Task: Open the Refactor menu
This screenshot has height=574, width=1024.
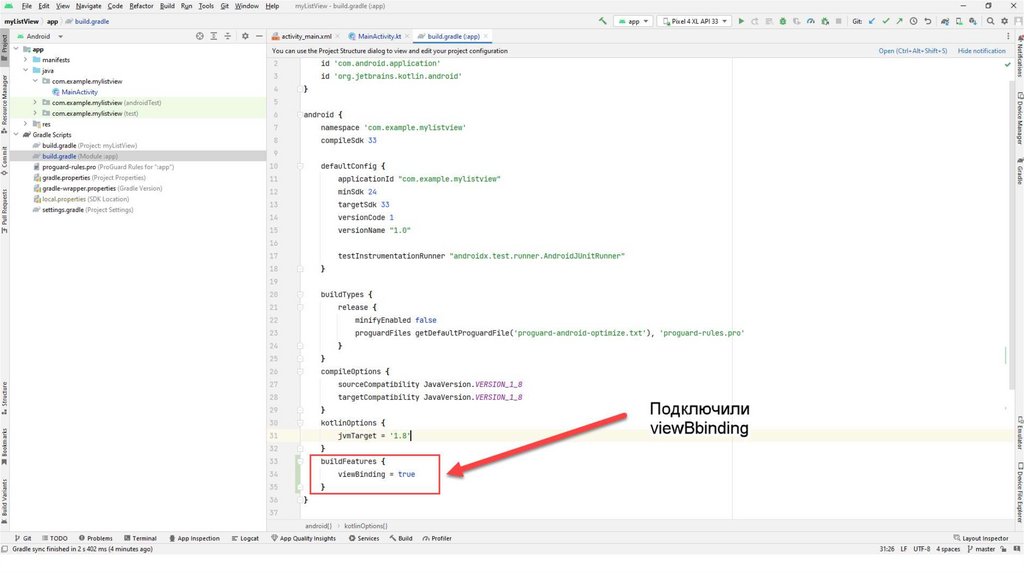Action: (x=141, y=6)
